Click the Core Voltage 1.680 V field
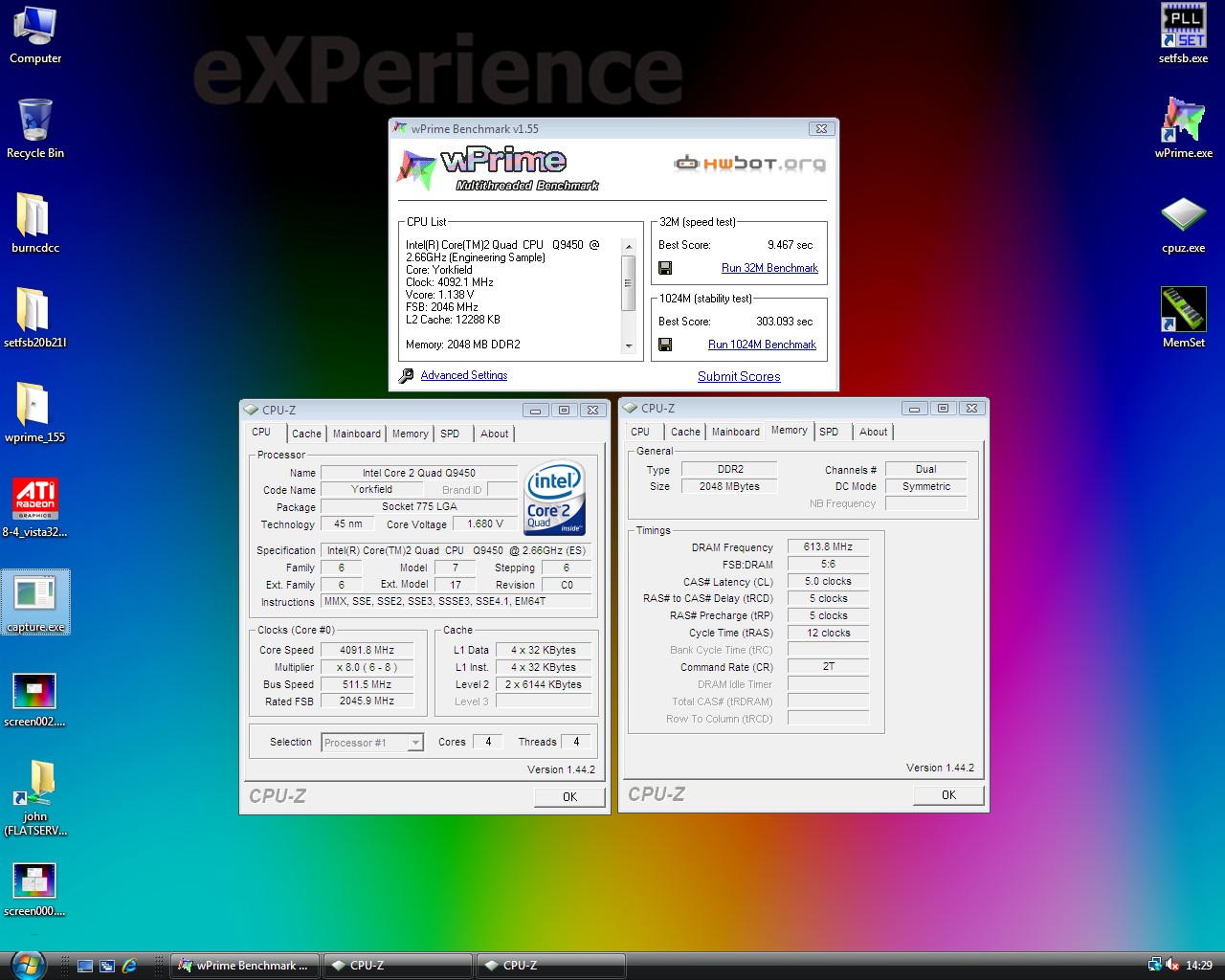Screen dimensions: 1225x980 (485, 523)
